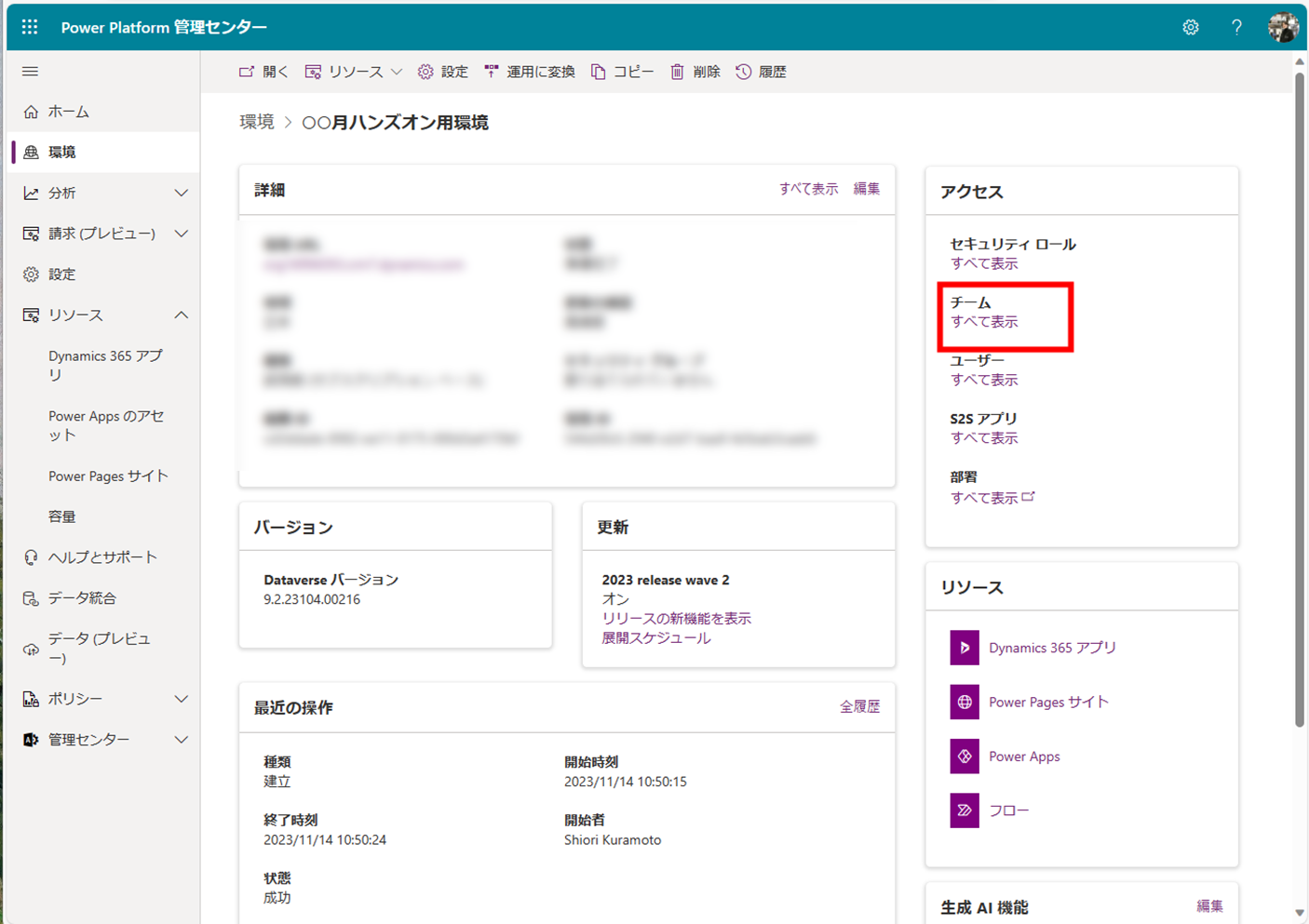Open settings gear in top header

[1191, 27]
